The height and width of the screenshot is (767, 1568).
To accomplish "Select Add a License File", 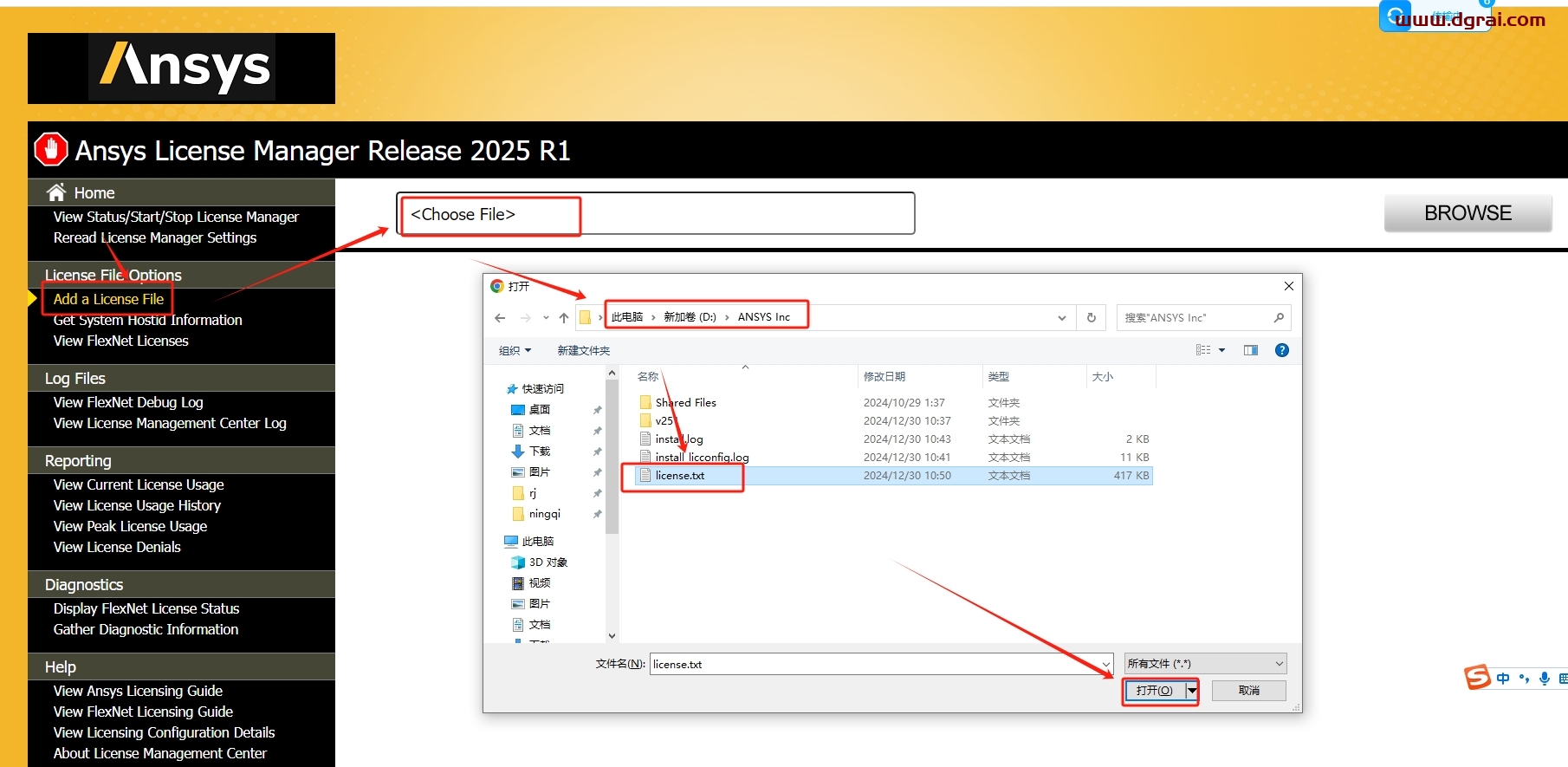I will pyautogui.click(x=108, y=299).
